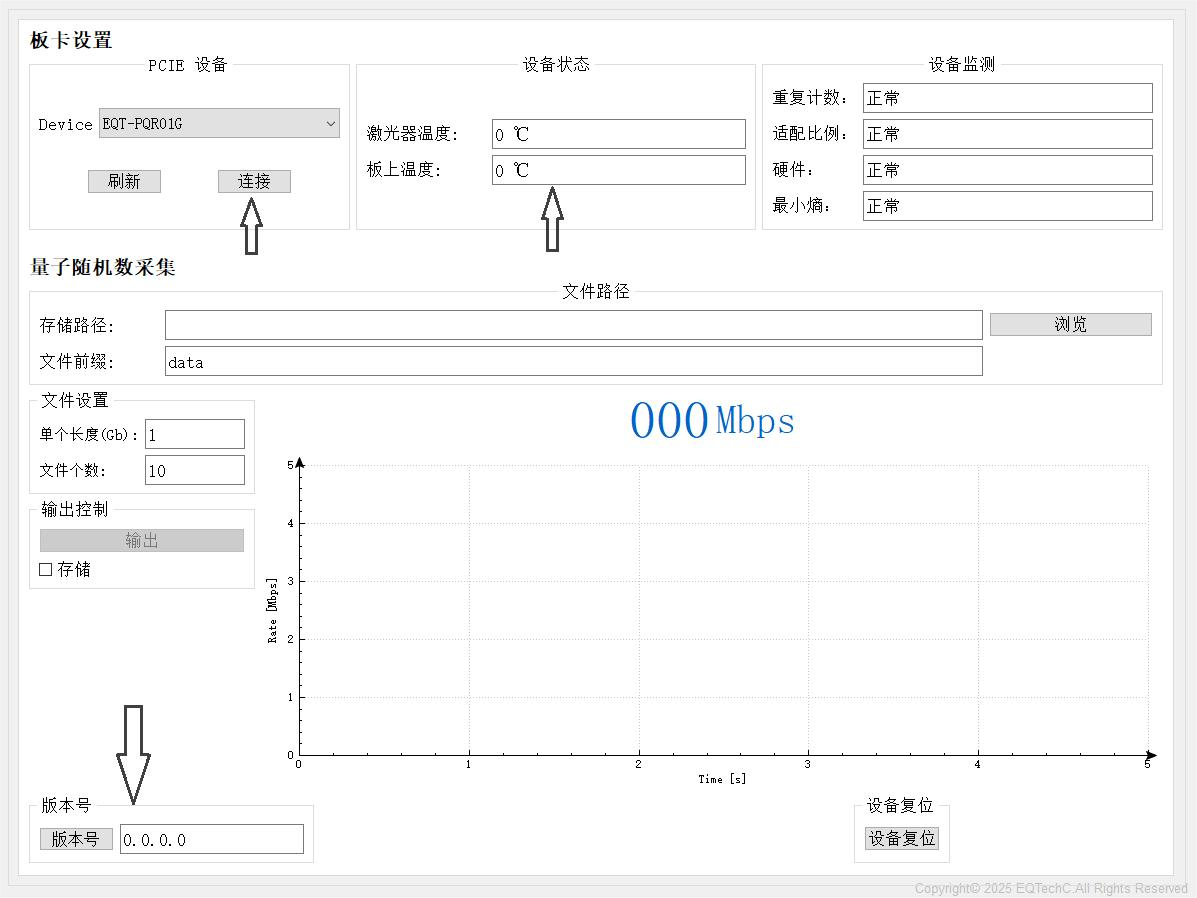Image resolution: width=1197 pixels, height=898 pixels.
Task: Focus the 单个长度(Gb) input field
Action: tap(195, 434)
